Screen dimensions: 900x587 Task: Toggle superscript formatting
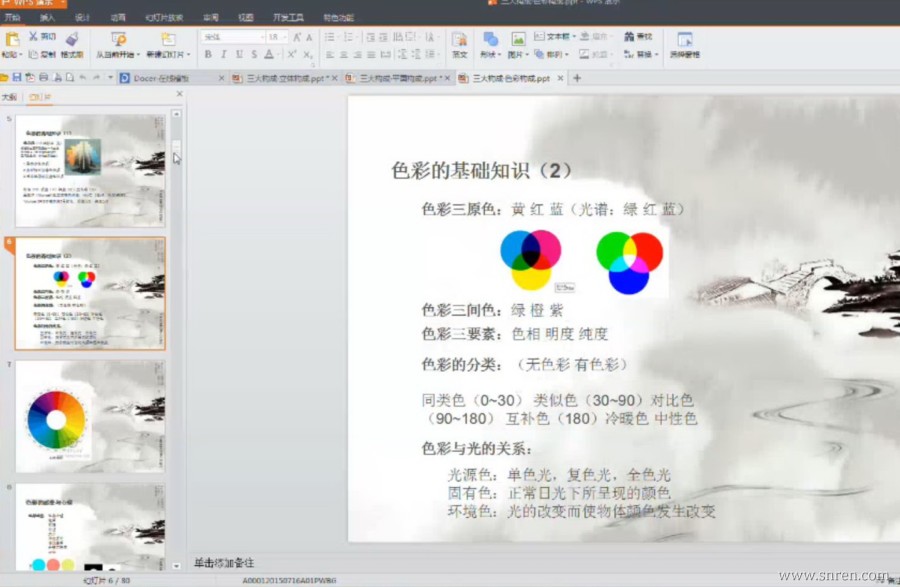(292, 55)
